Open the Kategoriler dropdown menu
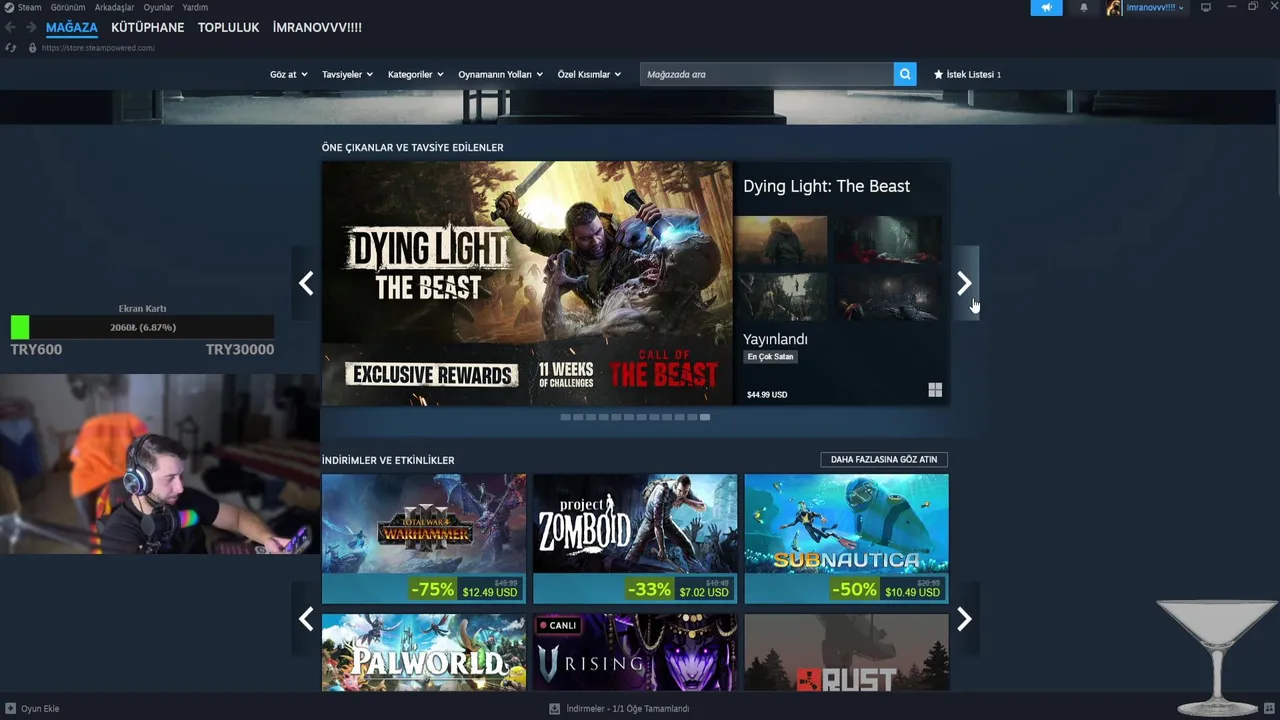Screen dimensions: 1280x720 (x=415, y=74)
